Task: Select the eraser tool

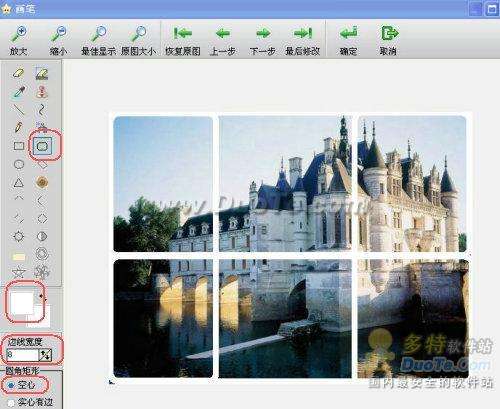Action: point(18,73)
